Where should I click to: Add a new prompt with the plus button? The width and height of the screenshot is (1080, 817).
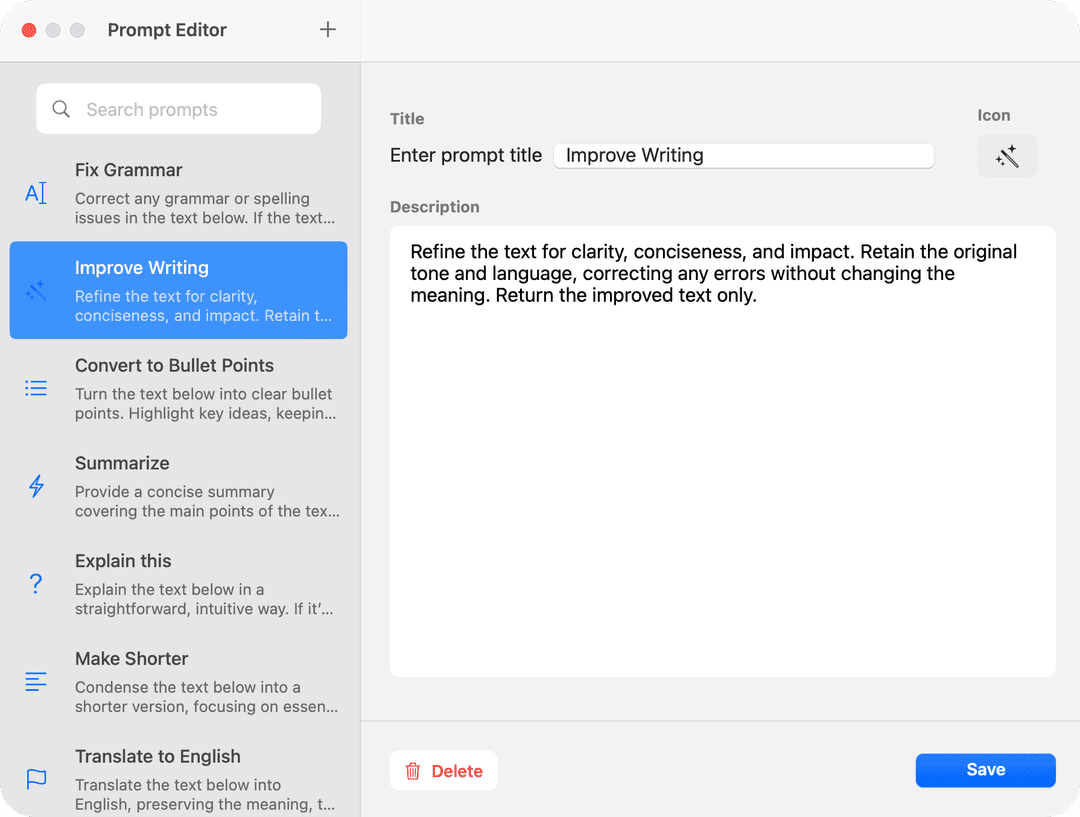(x=328, y=30)
